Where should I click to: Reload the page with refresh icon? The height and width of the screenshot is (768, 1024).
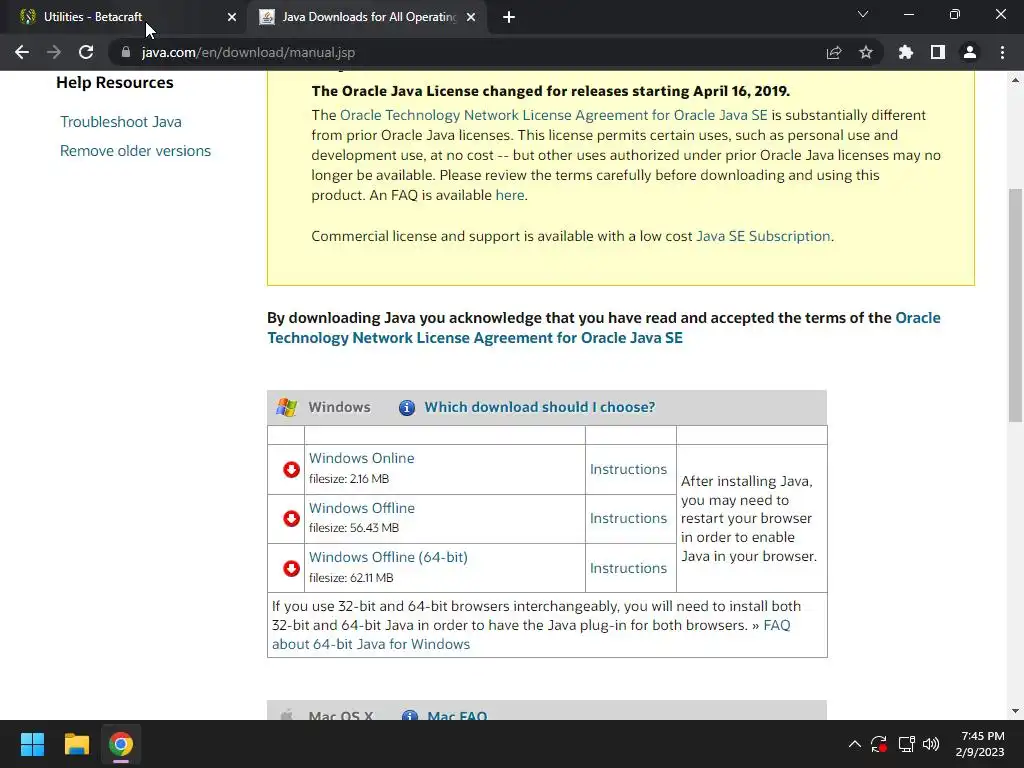tap(86, 52)
